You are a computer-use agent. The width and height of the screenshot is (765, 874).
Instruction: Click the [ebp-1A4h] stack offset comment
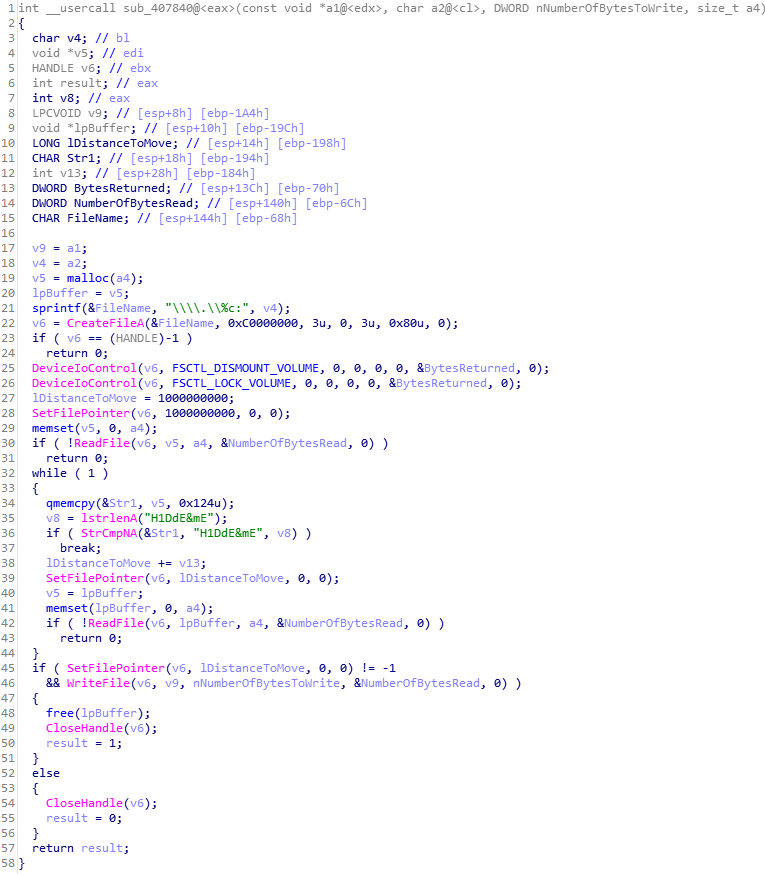(x=235, y=113)
